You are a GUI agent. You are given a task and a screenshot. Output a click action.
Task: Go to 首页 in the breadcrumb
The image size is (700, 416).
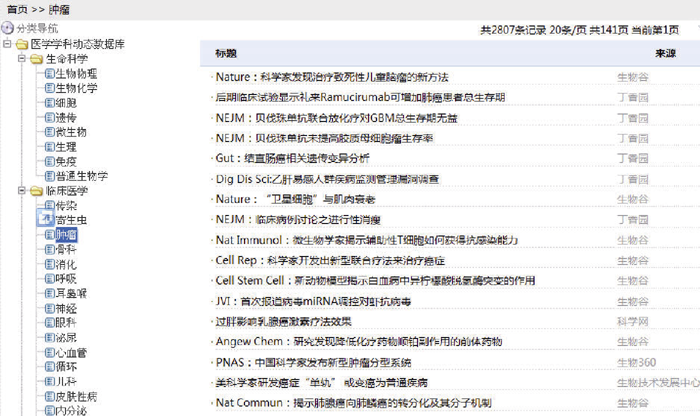tap(17, 9)
